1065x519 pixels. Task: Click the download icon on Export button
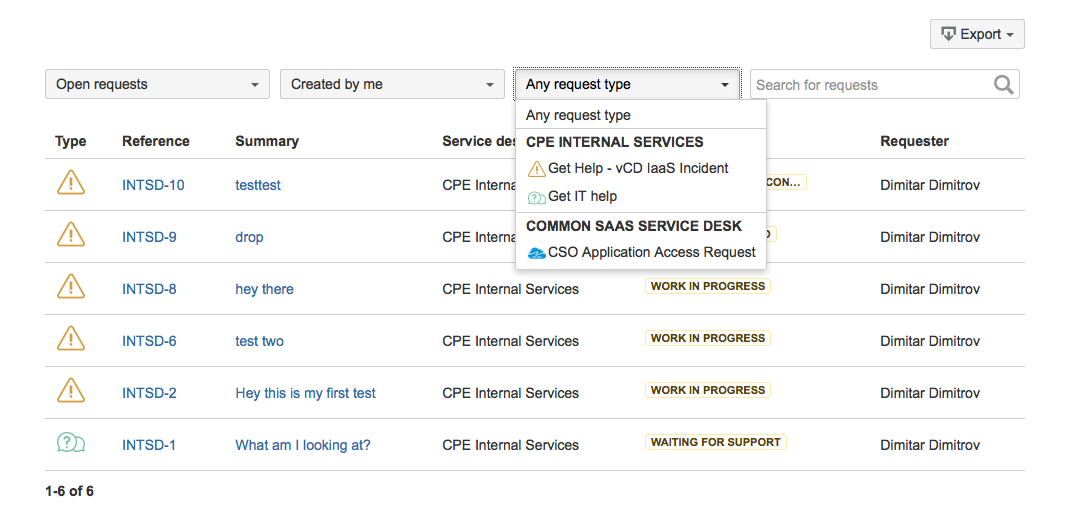tap(948, 34)
